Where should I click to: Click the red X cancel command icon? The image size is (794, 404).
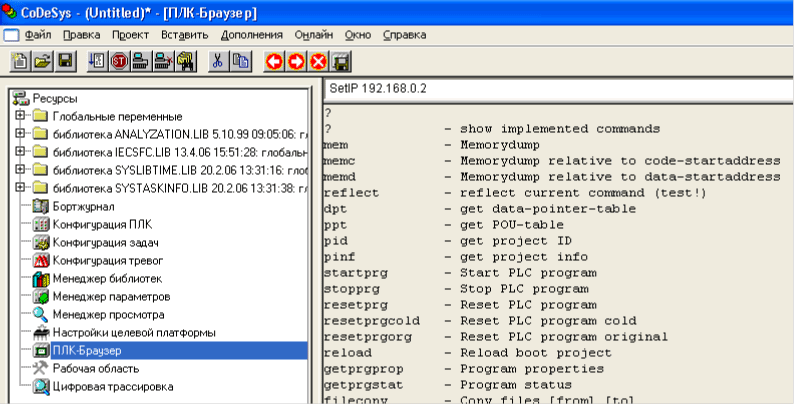point(319,62)
